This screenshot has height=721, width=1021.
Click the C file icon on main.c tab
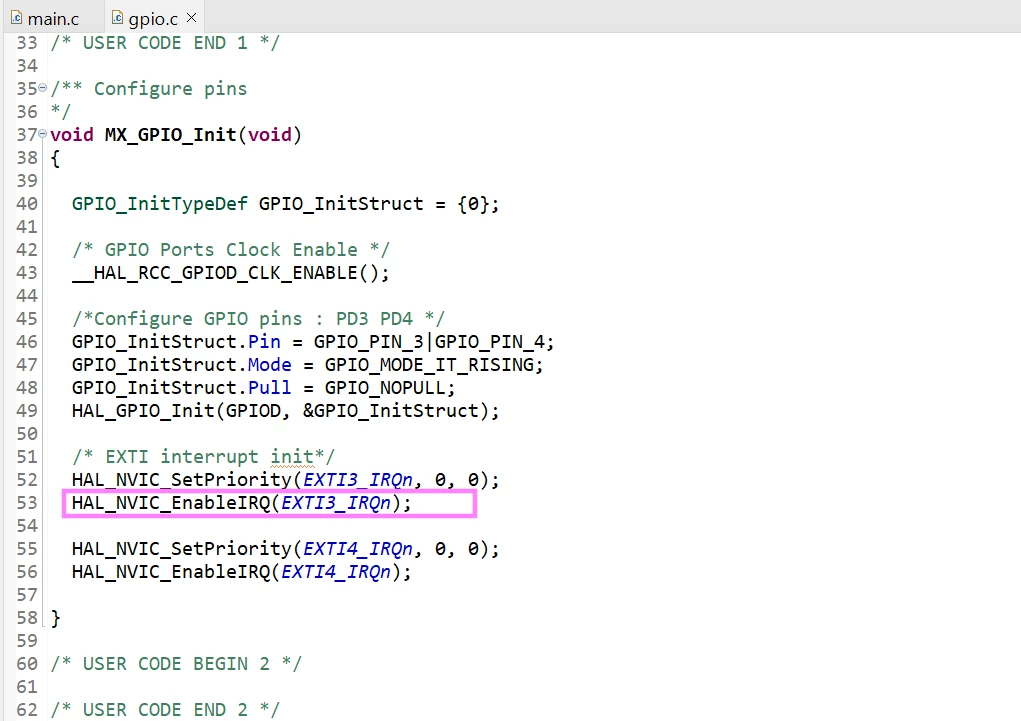pos(16,18)
